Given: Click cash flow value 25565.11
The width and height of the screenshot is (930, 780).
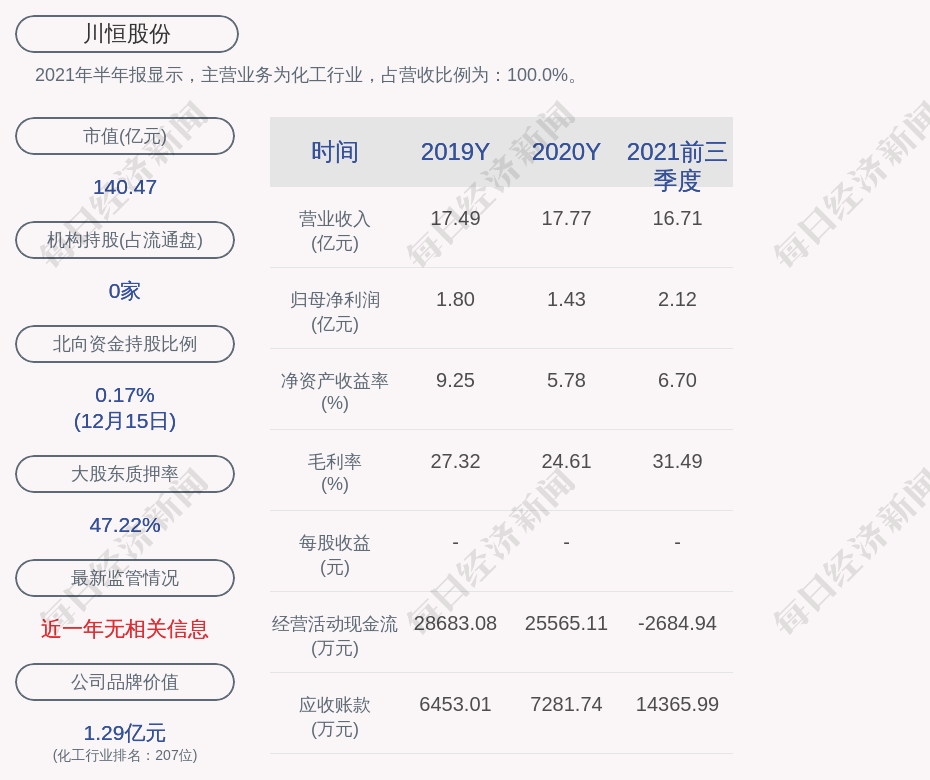Looking at the screenshot, I should (566, 623).
